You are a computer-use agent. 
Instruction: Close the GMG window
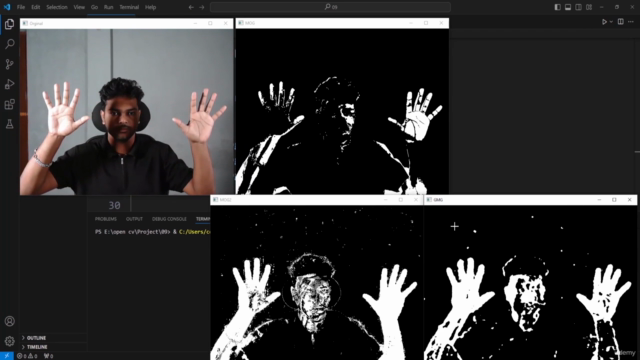(629, 200)
